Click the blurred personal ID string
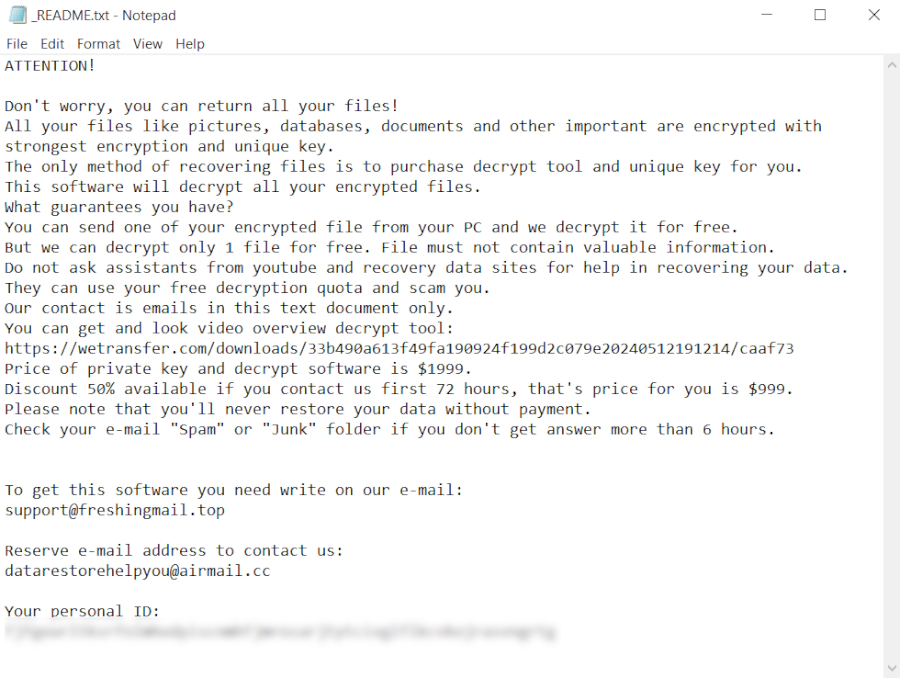This screenshot has height=678, width=900. coord(280,632)
